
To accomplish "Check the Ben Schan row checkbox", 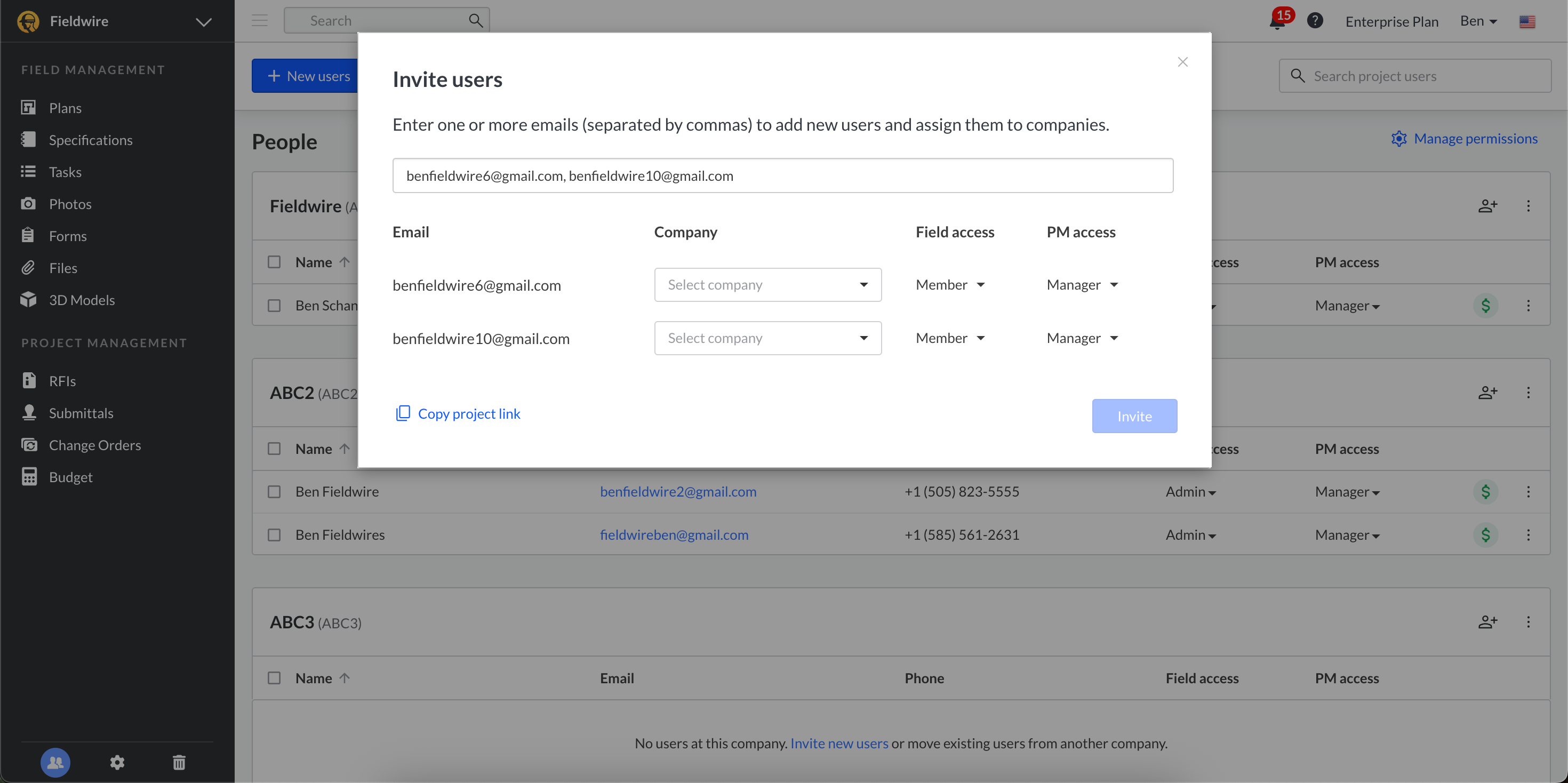I will (x=275, y=305).
